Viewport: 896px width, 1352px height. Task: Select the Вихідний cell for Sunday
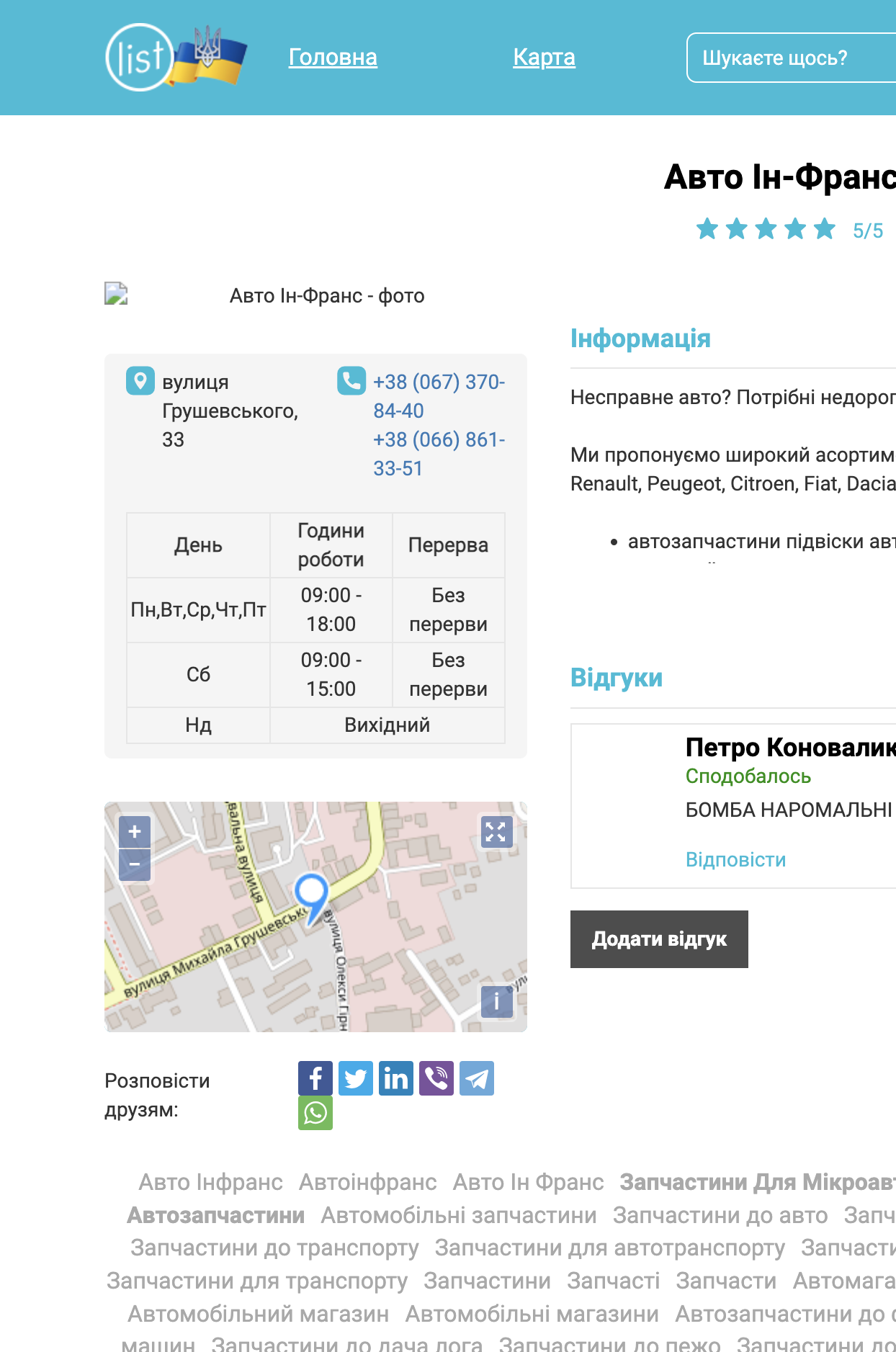pyautogui.click(x=387, y=725)
